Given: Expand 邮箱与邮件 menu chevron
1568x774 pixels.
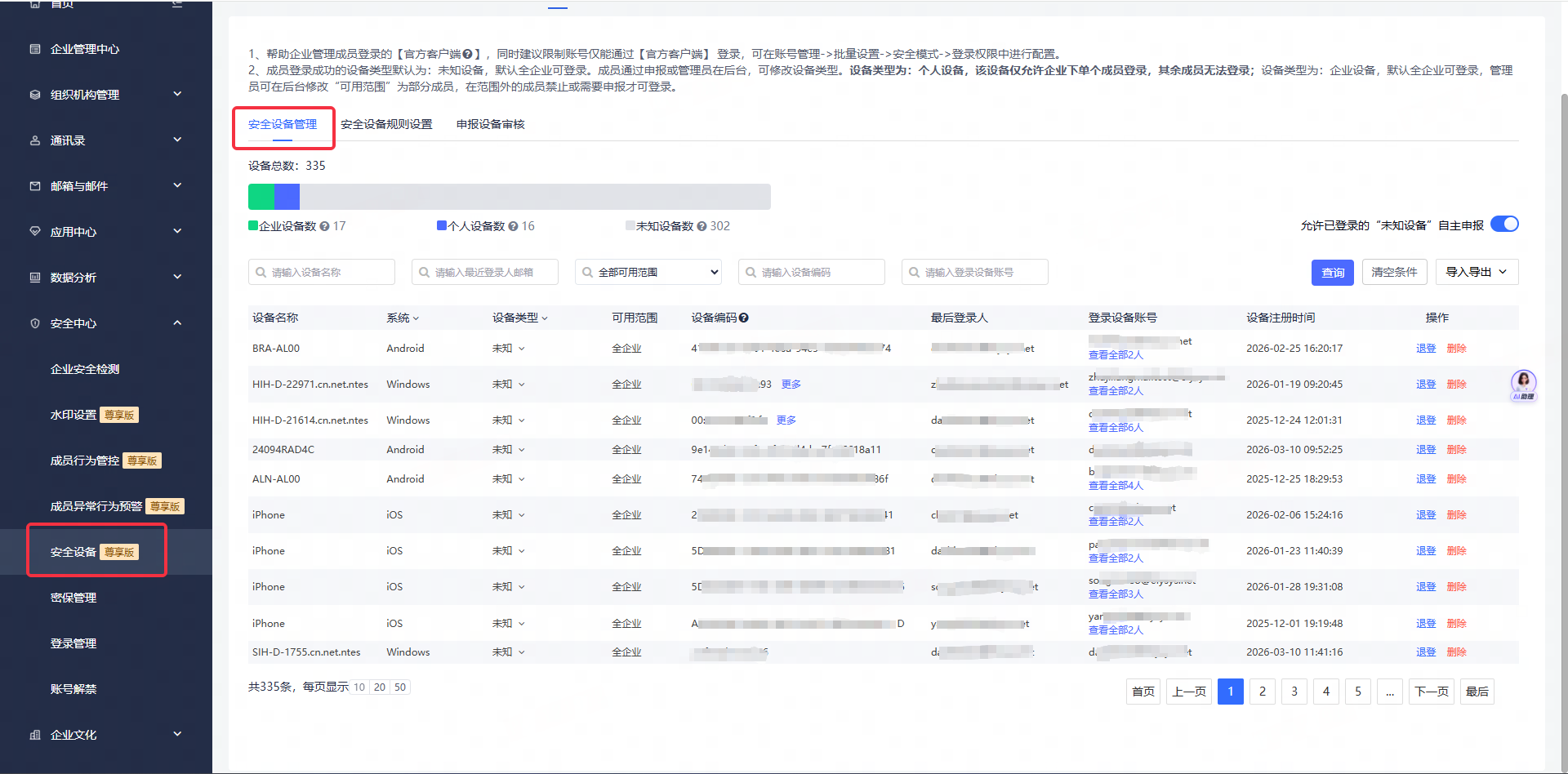Looking at the screenshot, I should 177,185.
